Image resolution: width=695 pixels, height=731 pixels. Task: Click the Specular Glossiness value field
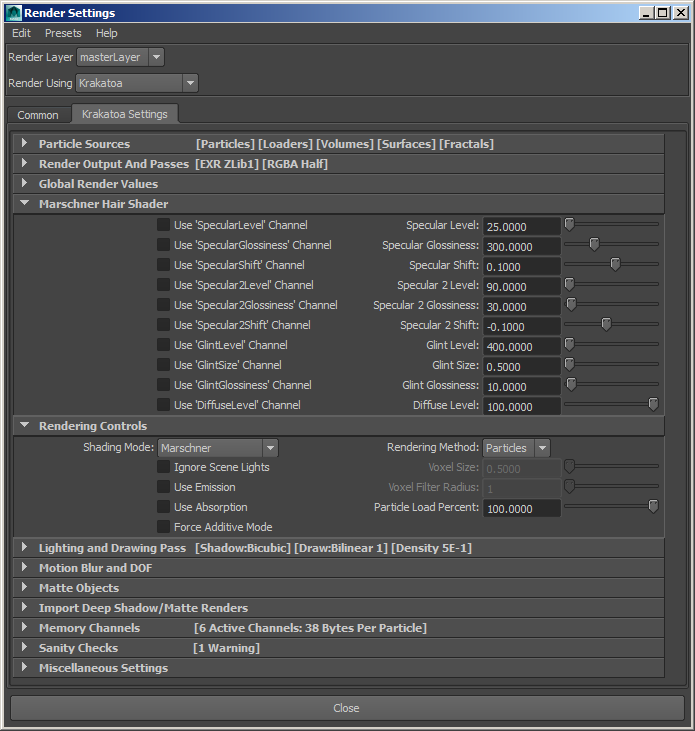[522, 247]
